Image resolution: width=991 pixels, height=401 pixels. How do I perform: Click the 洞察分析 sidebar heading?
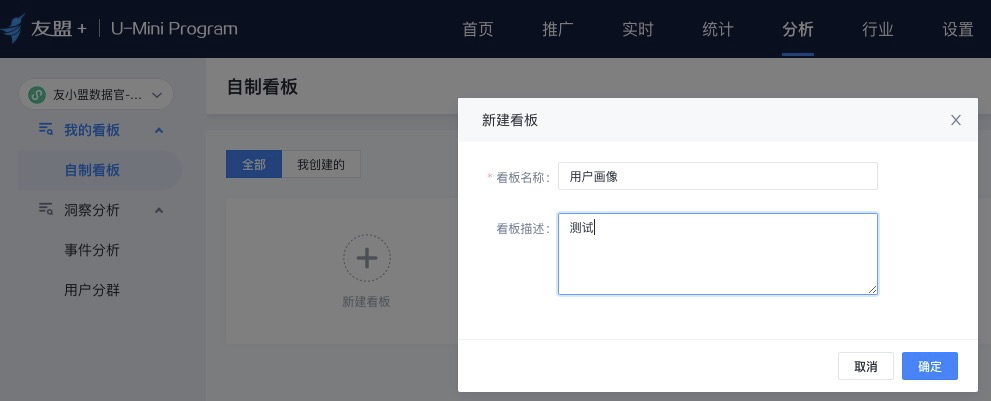click(92, 210)
